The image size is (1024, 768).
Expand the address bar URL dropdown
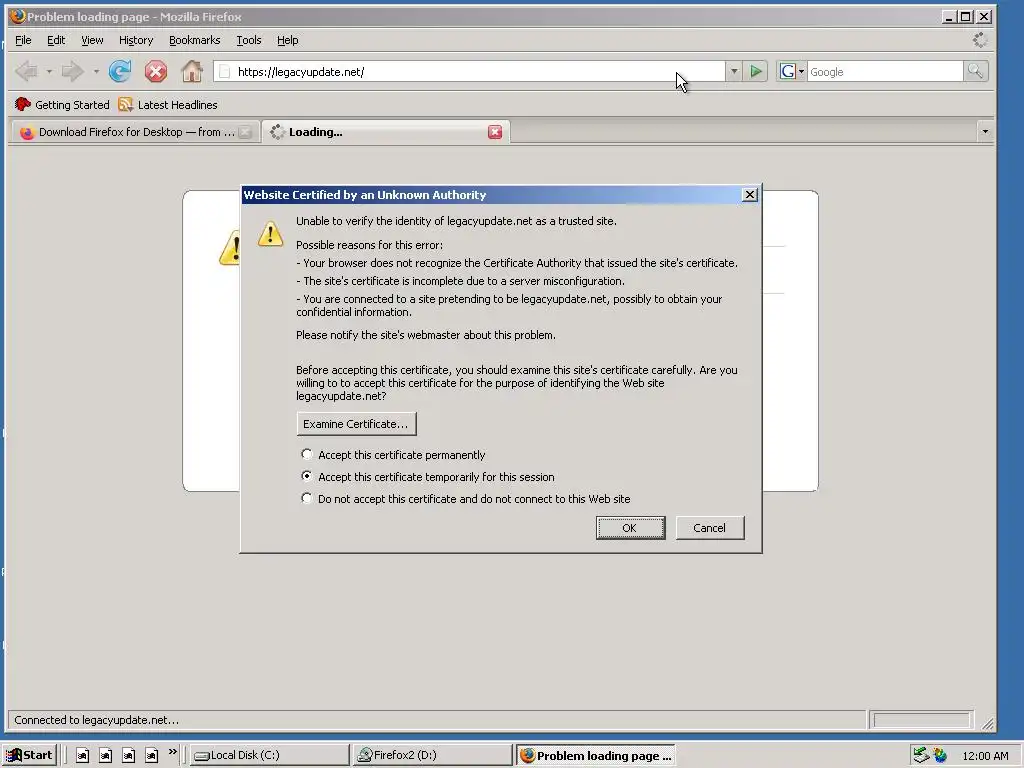734,71
